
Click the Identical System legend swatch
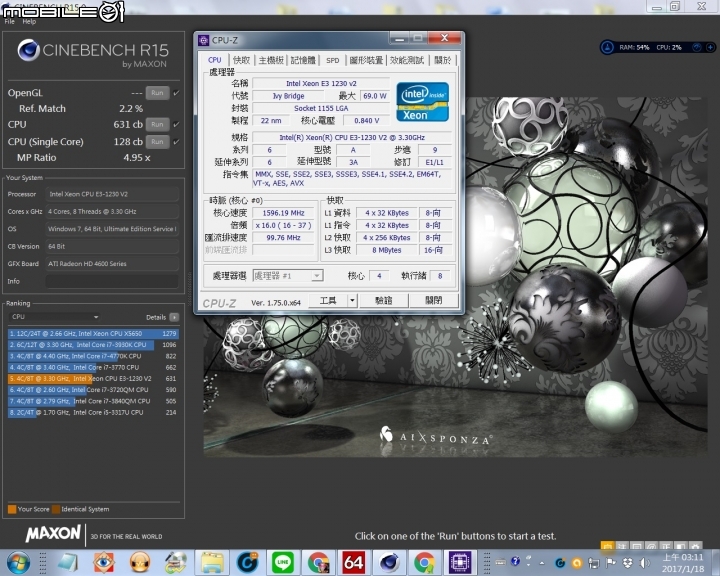56,509
